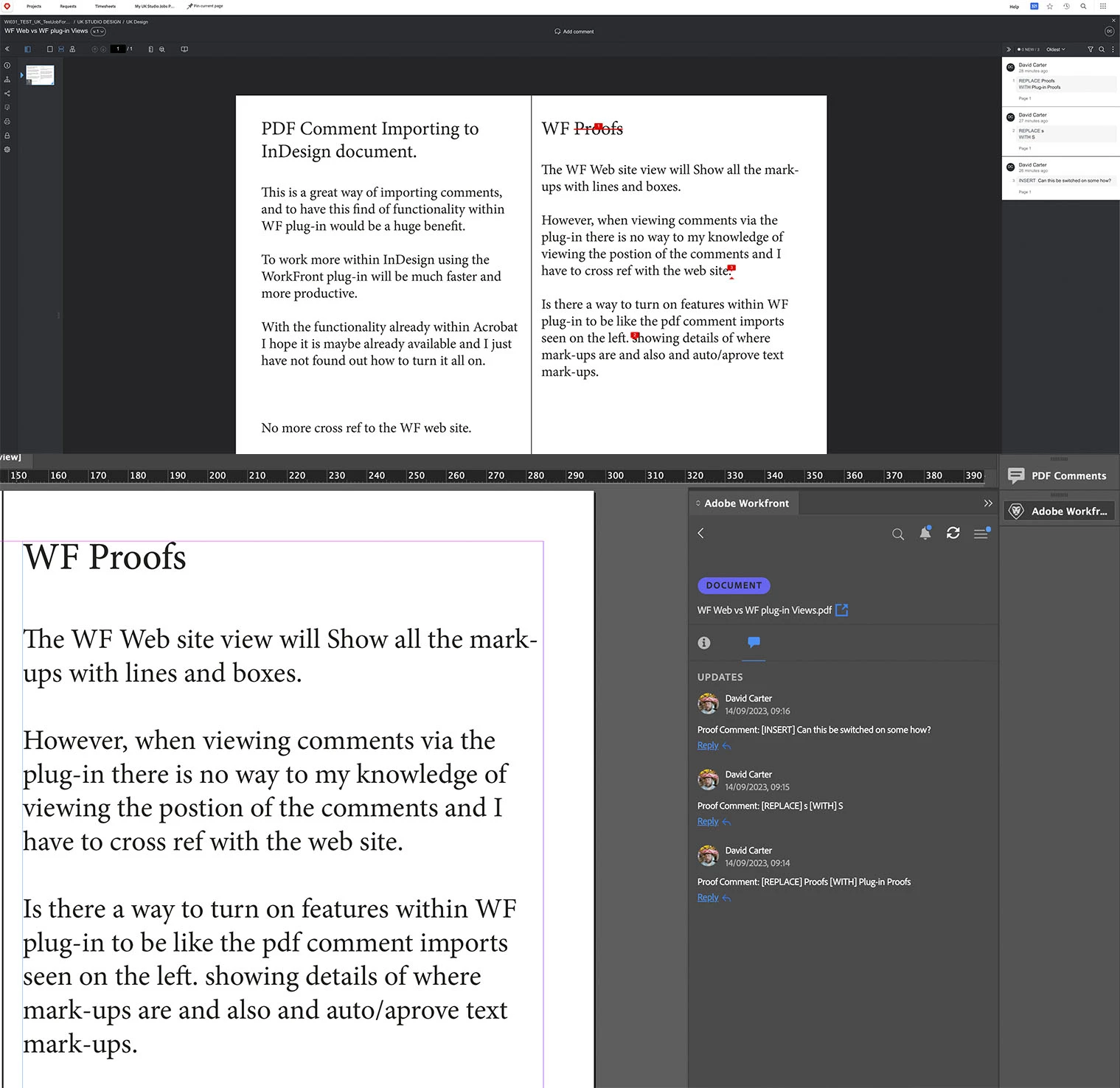This screenshot has width=1120, height=1088.
Task: Click the print icon in left rail
Action: click(x=7, y=122)
